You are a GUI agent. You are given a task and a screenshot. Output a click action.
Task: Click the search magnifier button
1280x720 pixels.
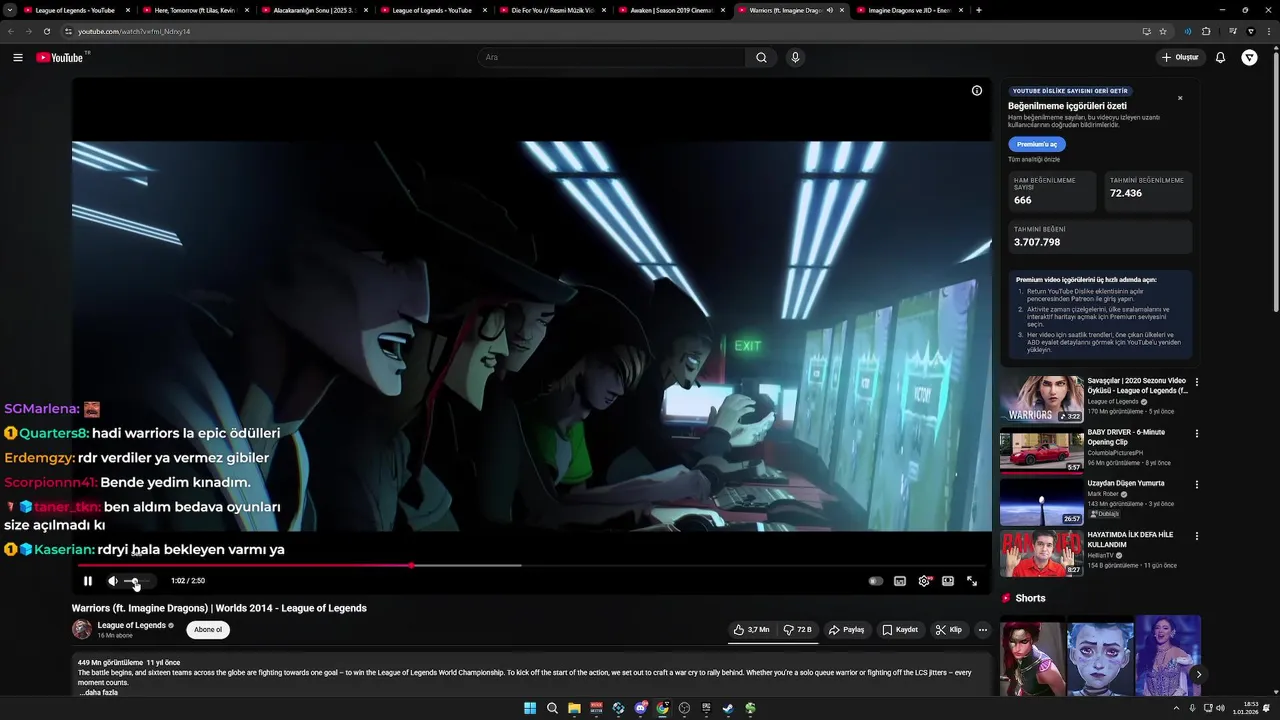click(x=761, y=58)
